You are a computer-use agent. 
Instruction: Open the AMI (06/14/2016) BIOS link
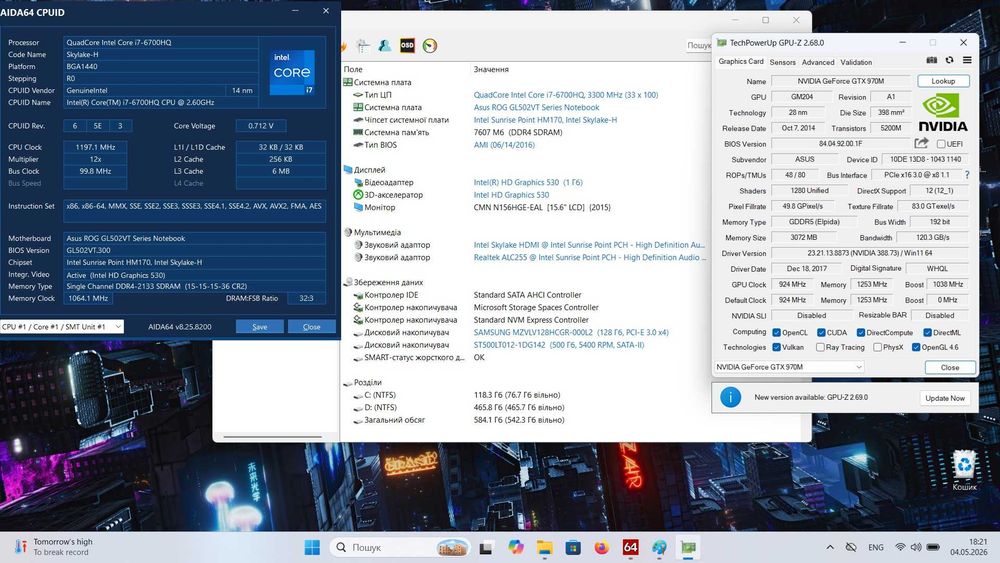(504, 145)
